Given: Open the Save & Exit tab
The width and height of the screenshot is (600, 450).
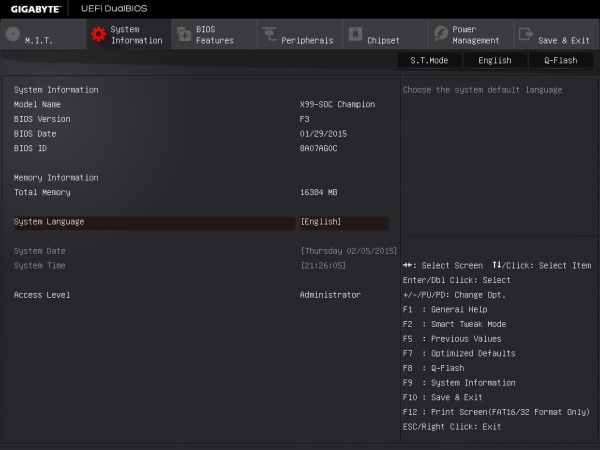Looking at the screenshot, I should click(x=557, y=34).
